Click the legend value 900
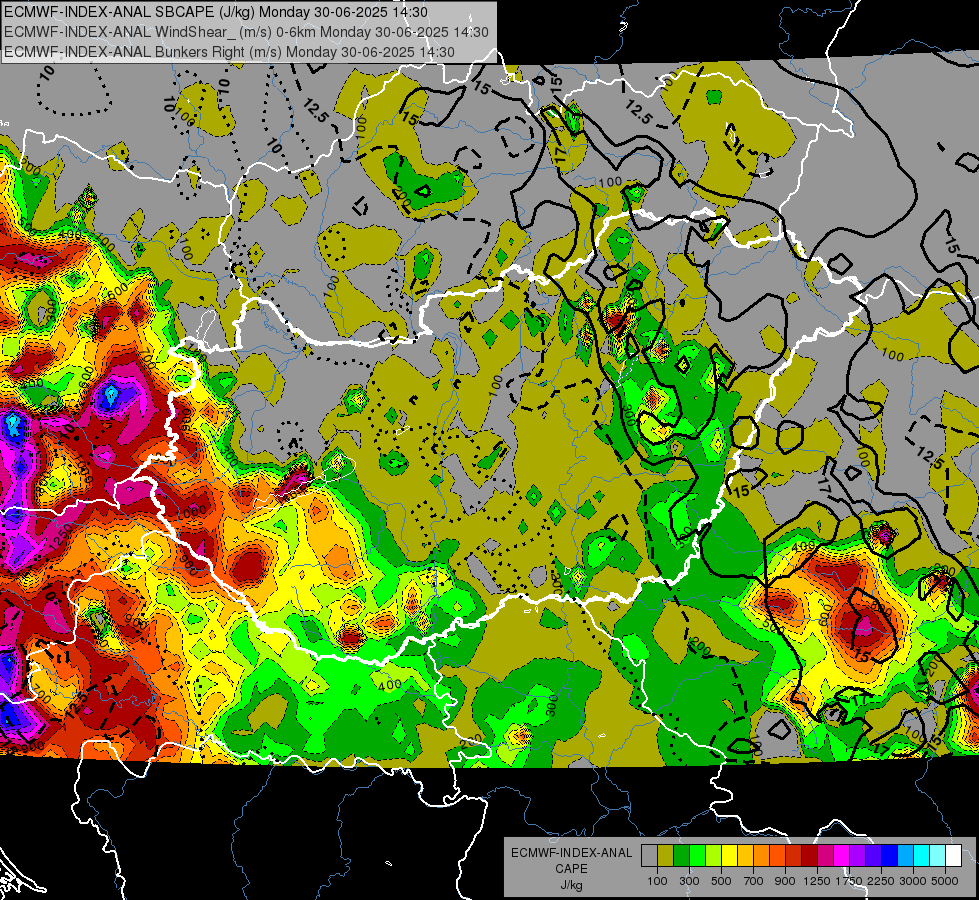979x900 pixels. coord(785,881)
